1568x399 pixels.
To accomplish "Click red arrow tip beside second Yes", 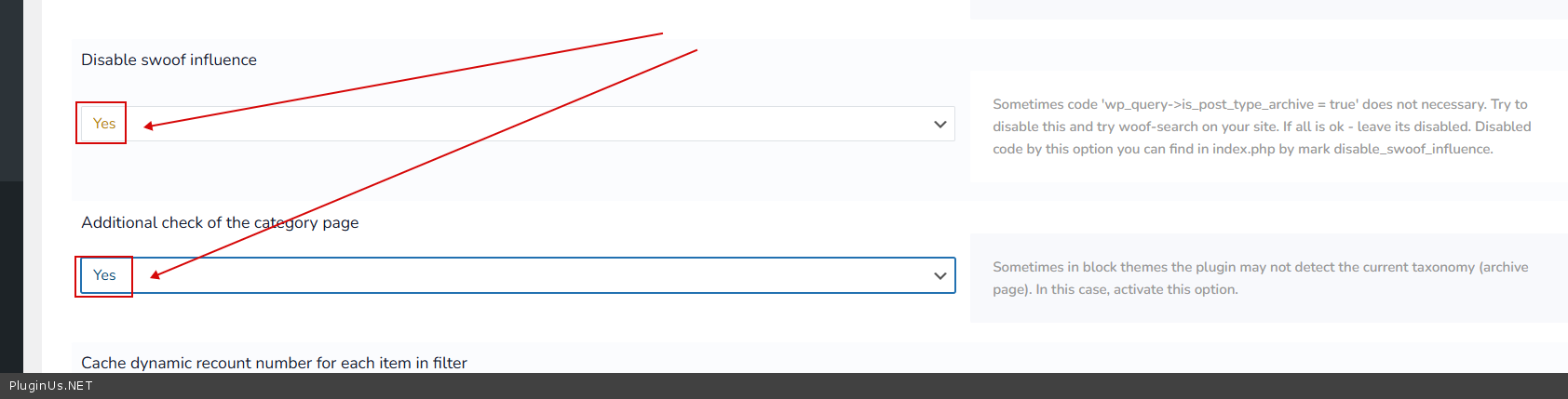I will (155, 275).
